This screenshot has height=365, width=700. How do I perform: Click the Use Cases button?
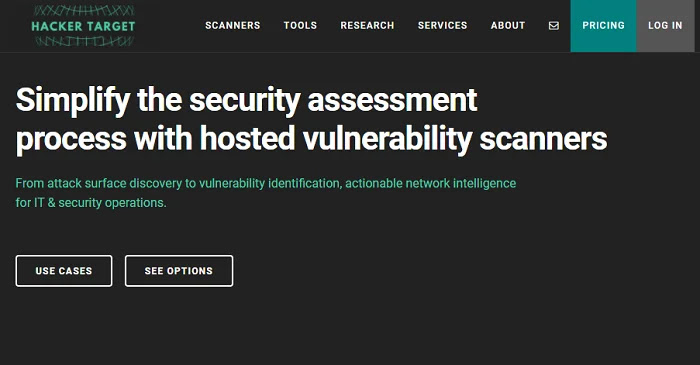pos(64,271)
